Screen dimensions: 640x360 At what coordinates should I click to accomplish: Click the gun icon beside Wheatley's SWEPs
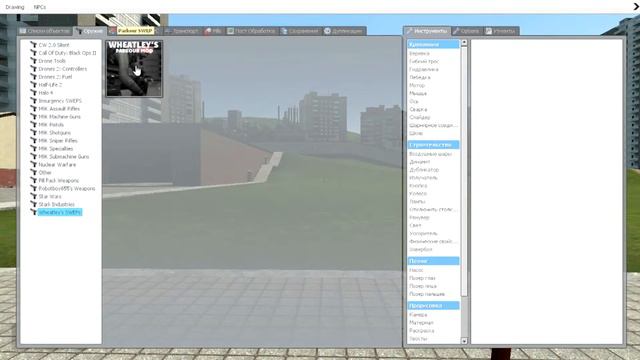33,212
